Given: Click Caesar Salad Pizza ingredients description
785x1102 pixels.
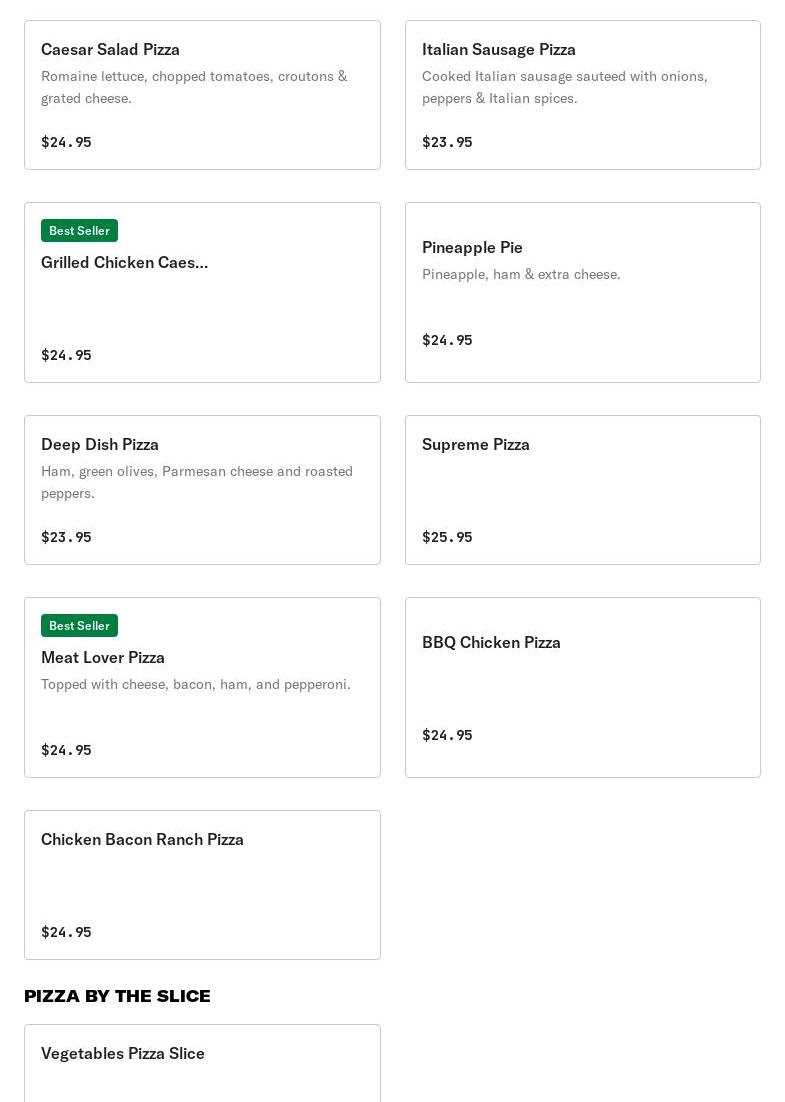Looking at the screenshot, I should point(193,87).
